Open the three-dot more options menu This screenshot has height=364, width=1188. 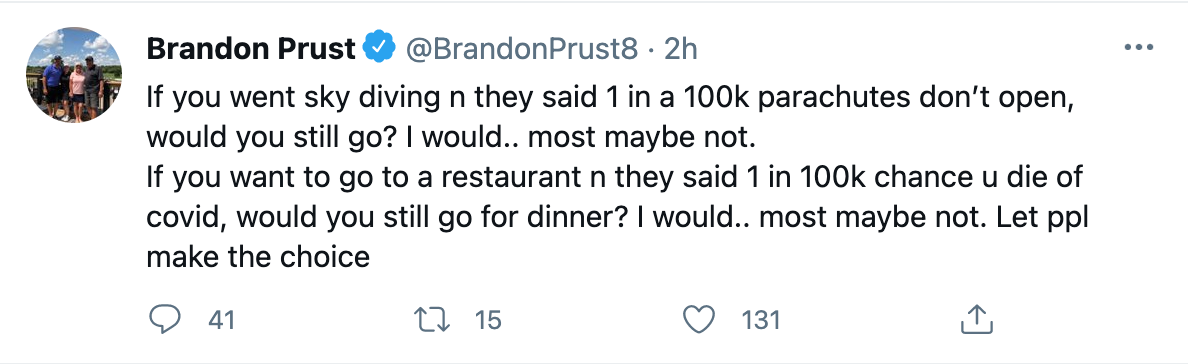1138,47
